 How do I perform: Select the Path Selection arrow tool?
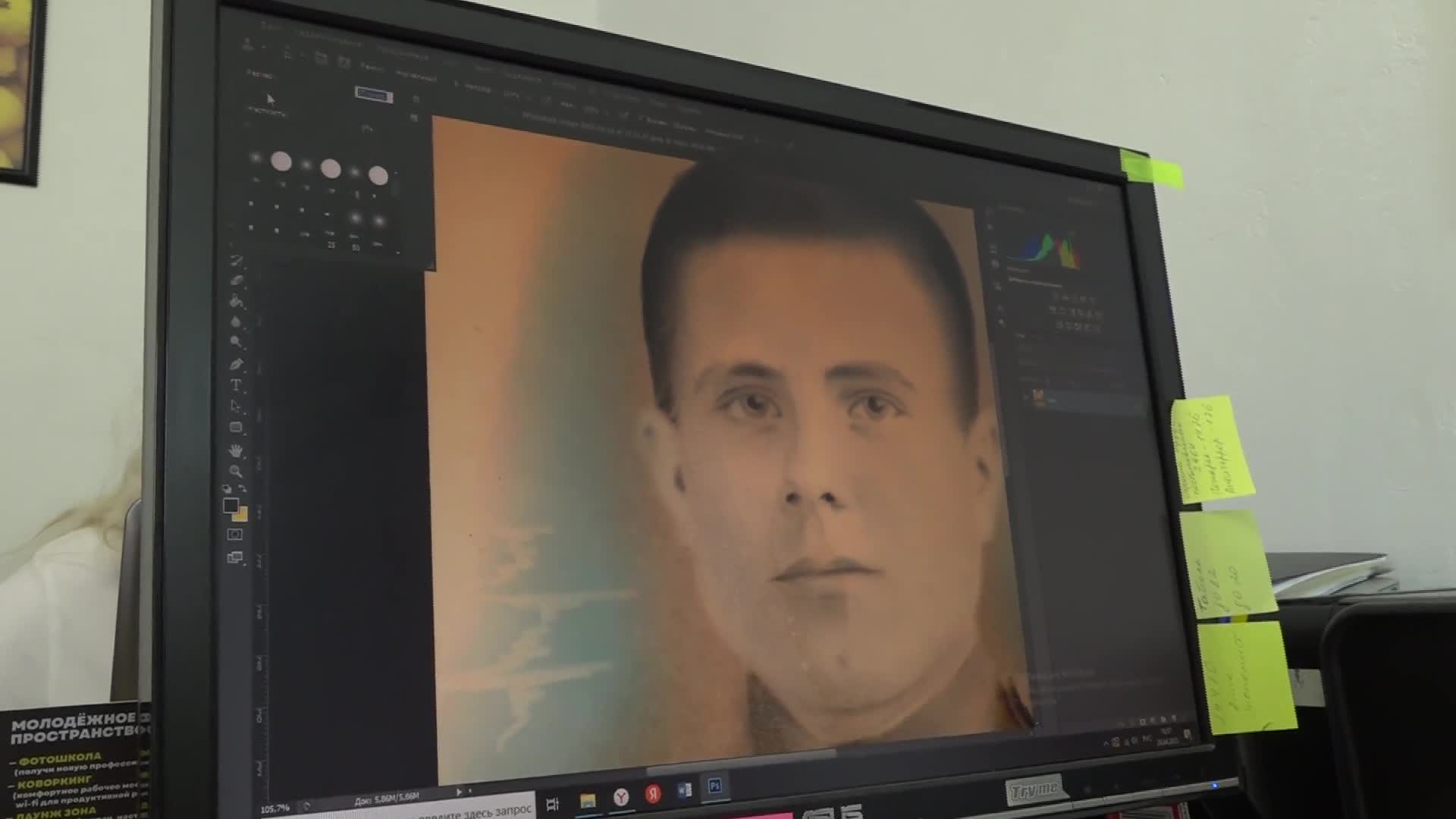click(236, 406)
